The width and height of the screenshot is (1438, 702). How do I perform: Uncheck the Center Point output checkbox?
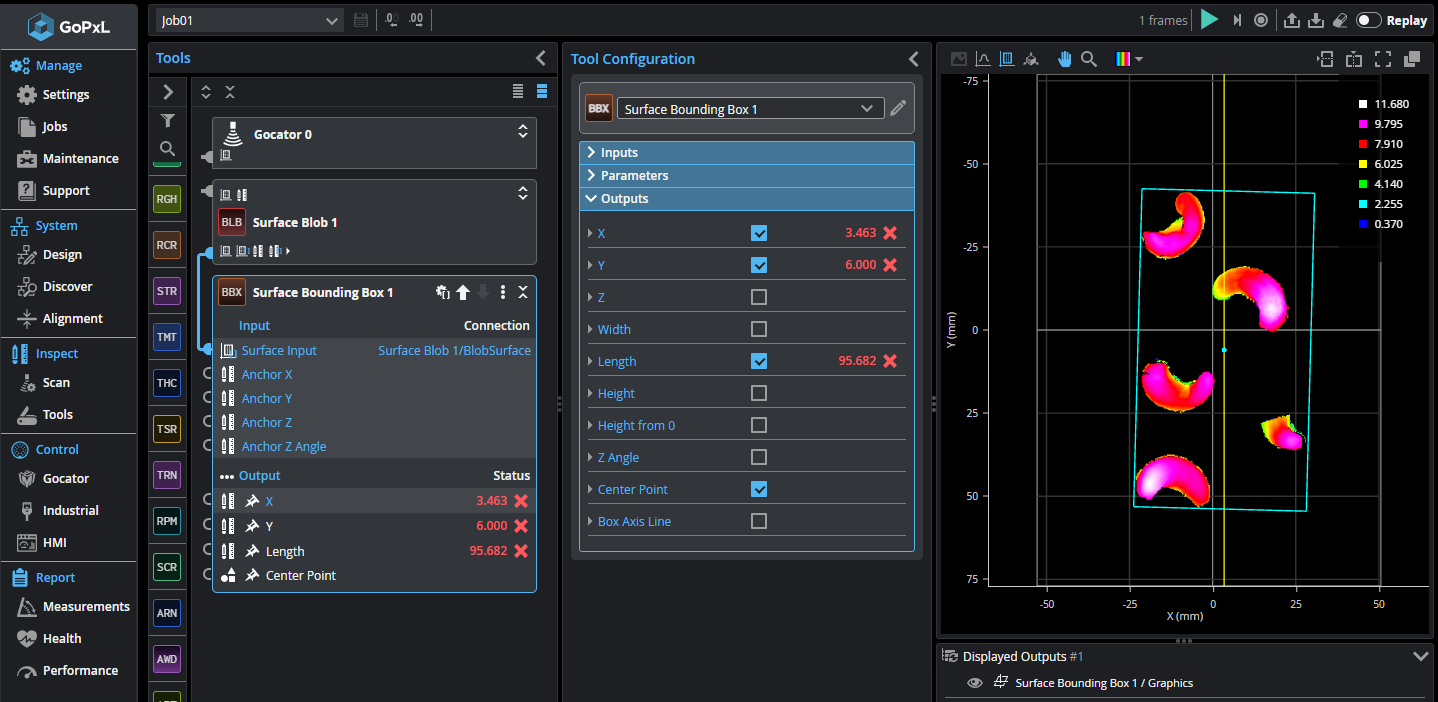pyautogui.click(x=759, y=489)
